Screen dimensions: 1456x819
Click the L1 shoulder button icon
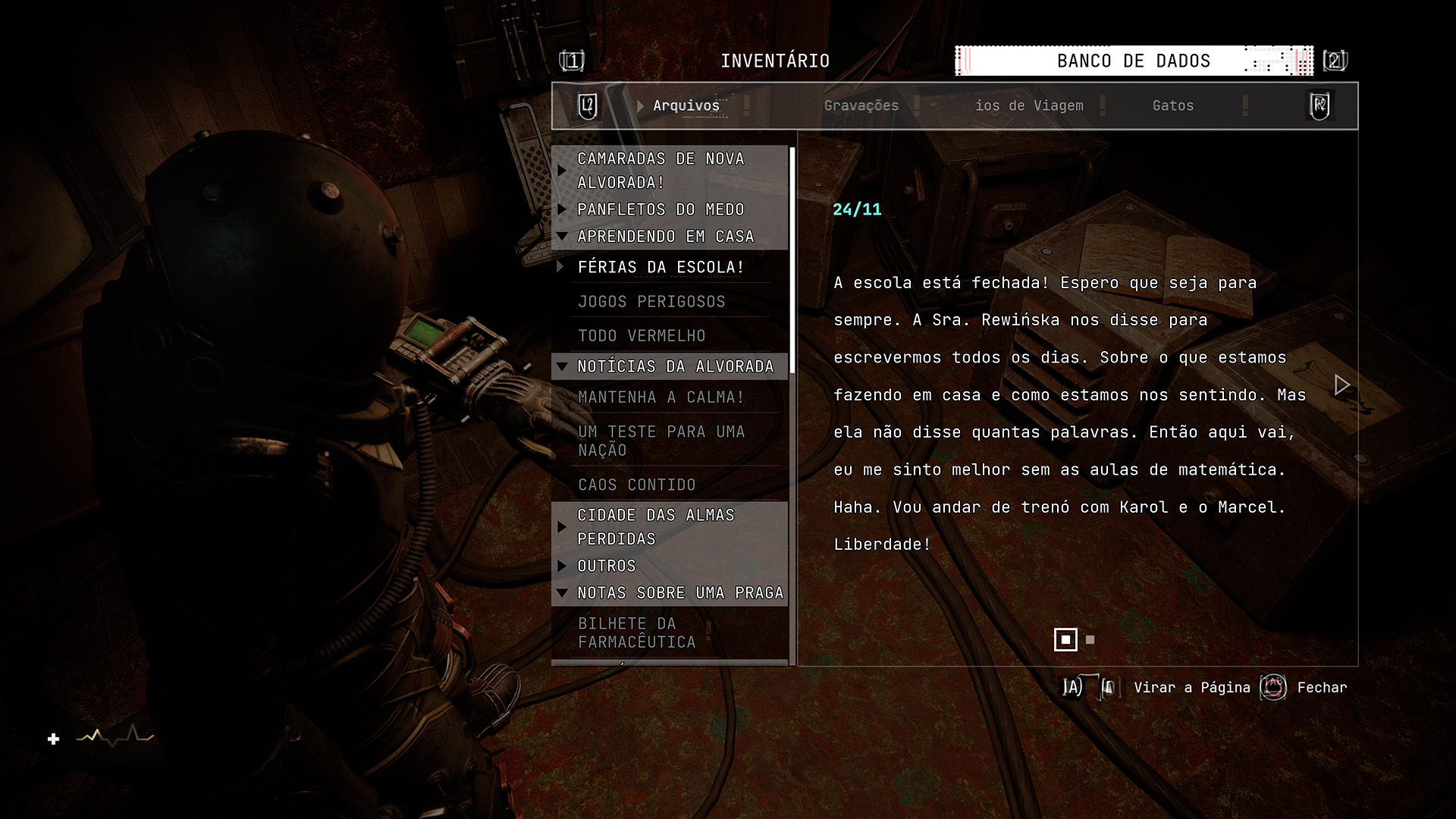pyautogui.click(x=572, y=61)
